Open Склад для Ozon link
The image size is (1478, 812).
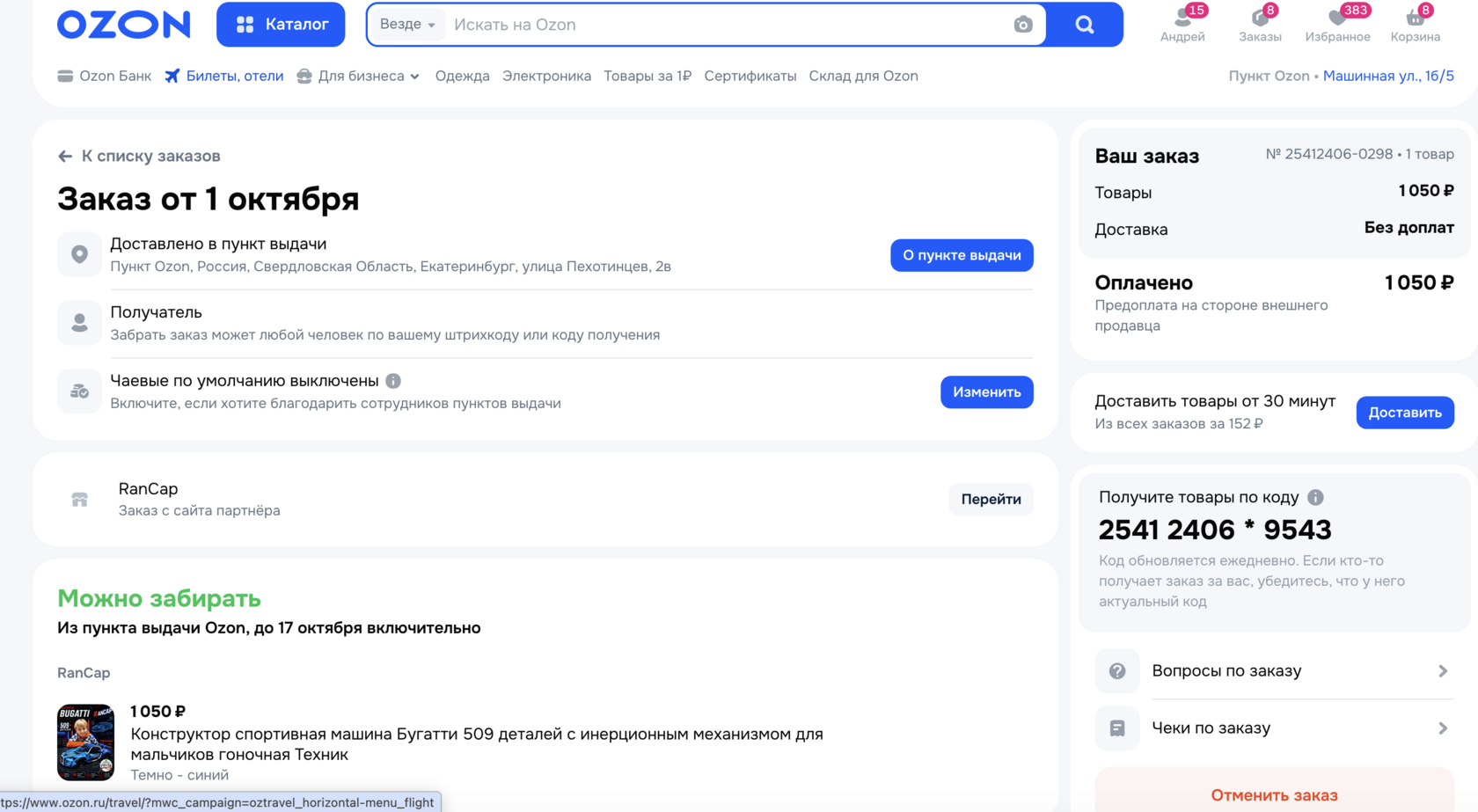tap(863, 76)
